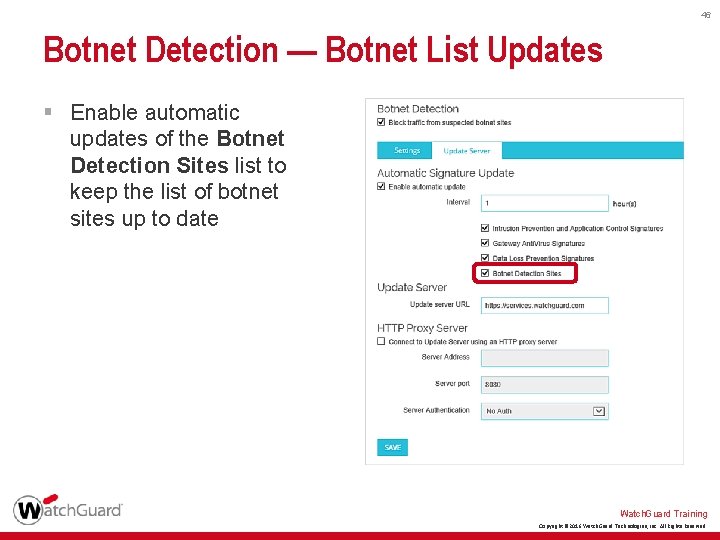
Task: Click the Server Address input field
Action: [x=545, y=358]
